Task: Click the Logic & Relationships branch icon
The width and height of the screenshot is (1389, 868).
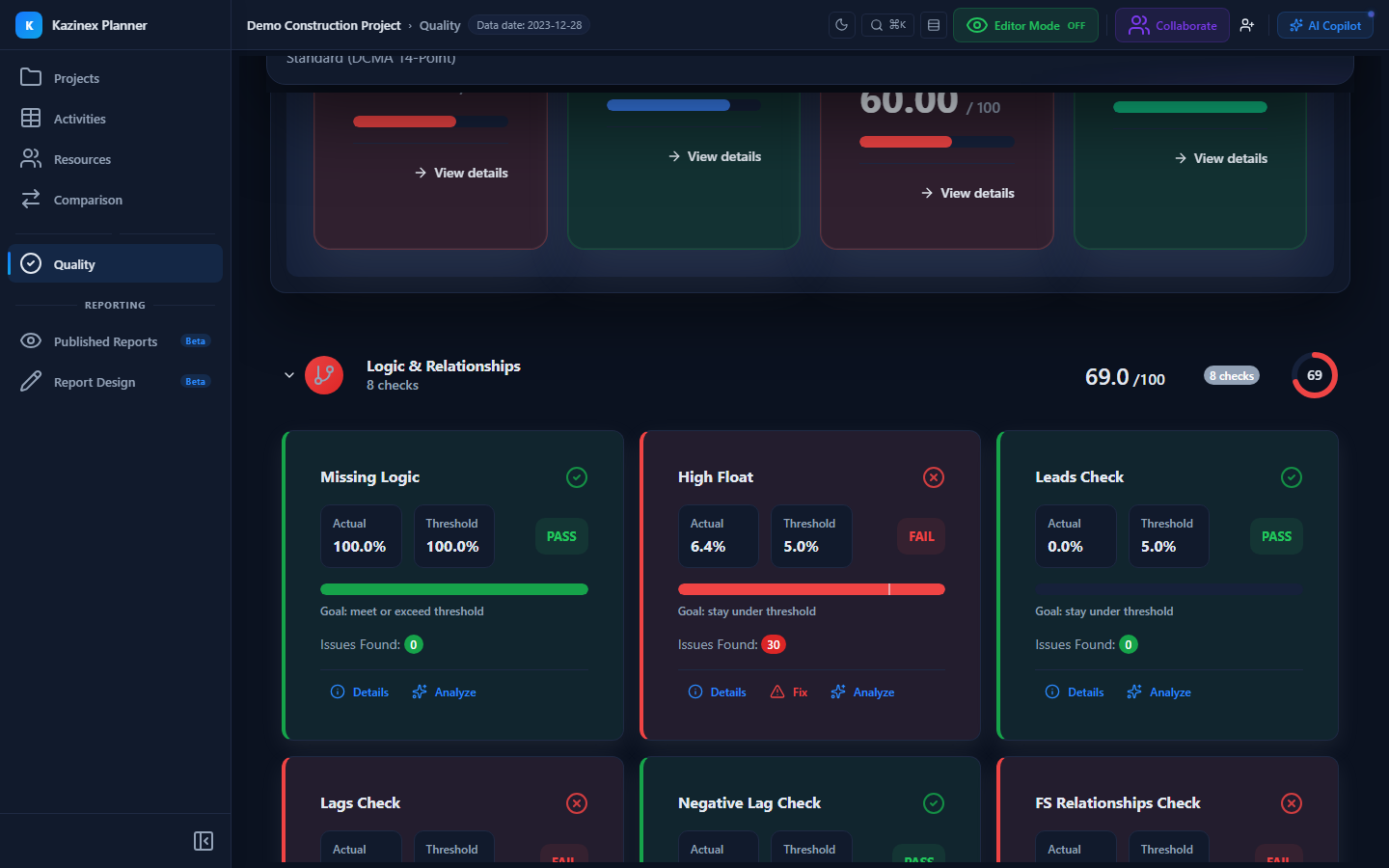Action: [324, 375]
